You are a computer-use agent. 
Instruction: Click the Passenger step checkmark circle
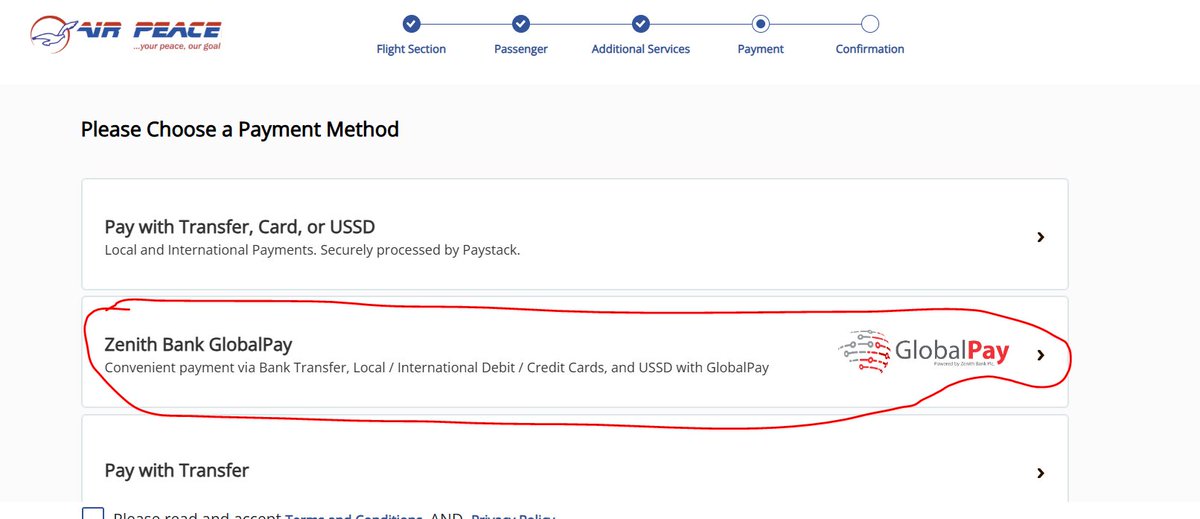coord(520,23)
